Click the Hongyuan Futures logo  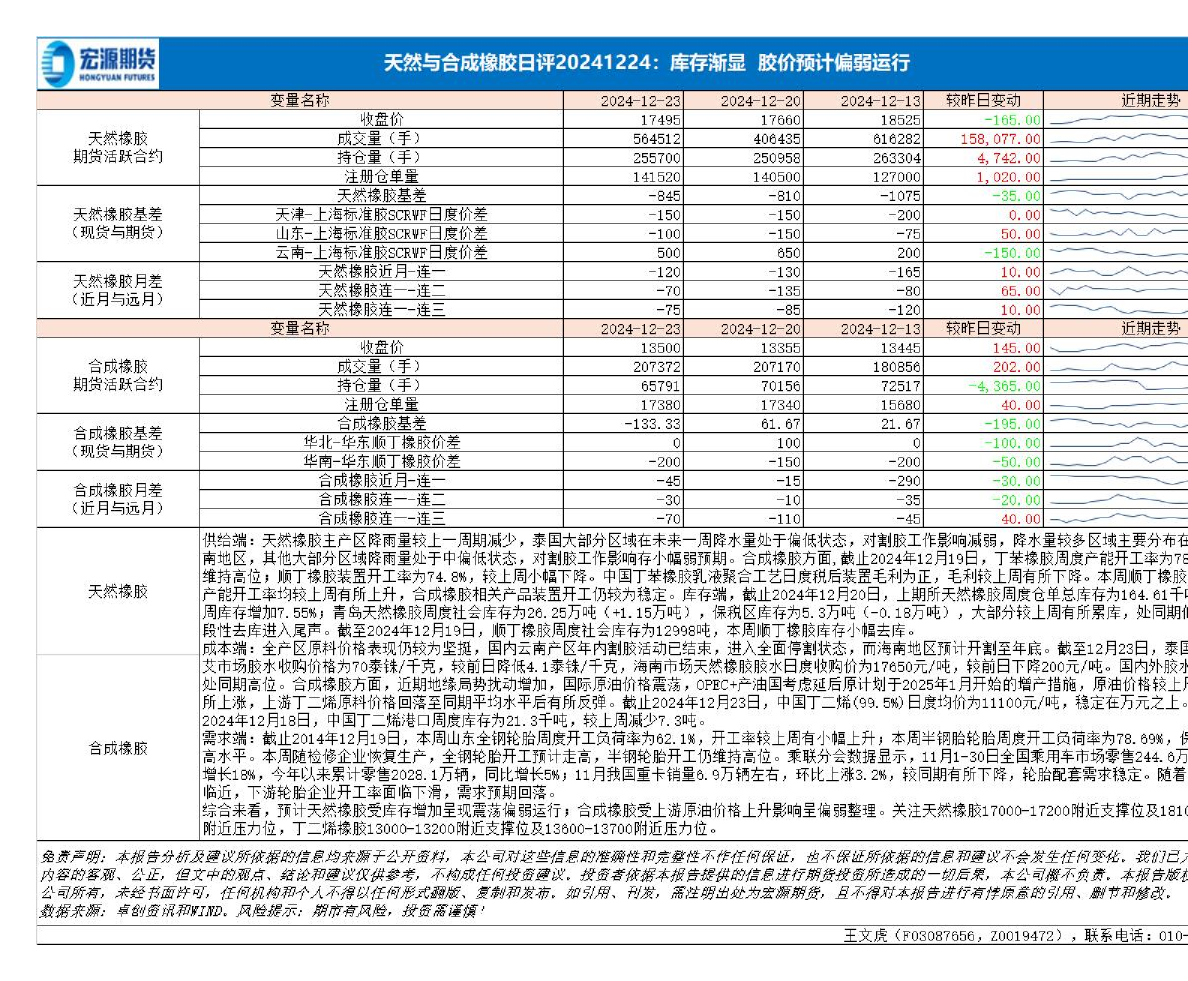(98, 63)
